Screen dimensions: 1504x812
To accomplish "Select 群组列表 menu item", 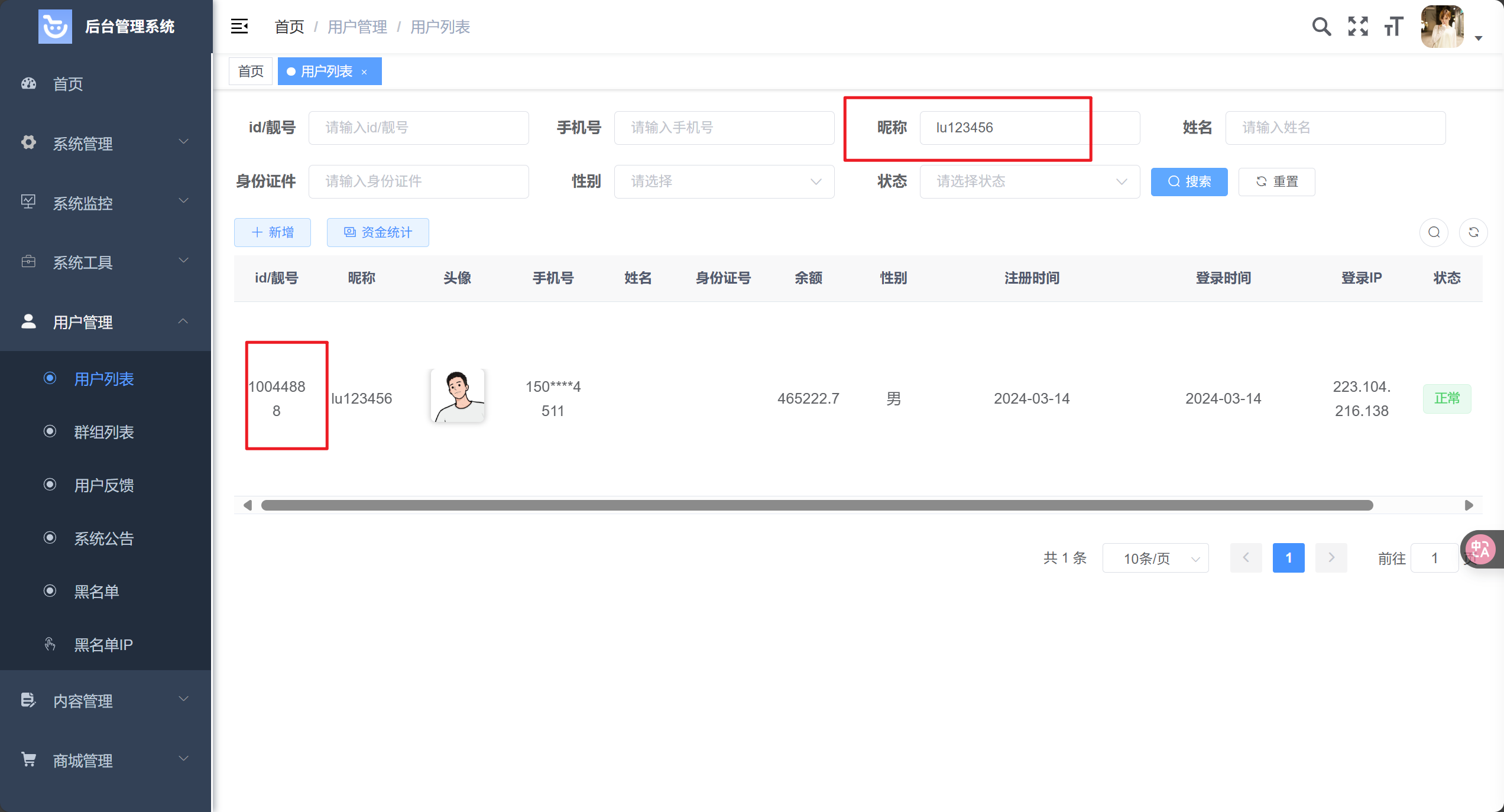I will coord(103,432).
